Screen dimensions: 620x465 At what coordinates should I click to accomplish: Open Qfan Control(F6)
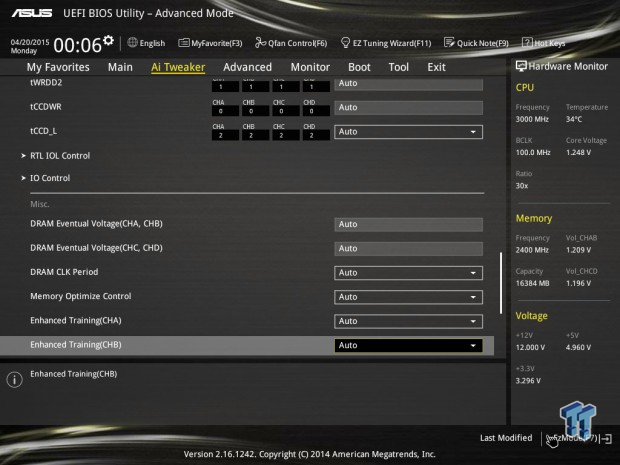coord(291,43)
